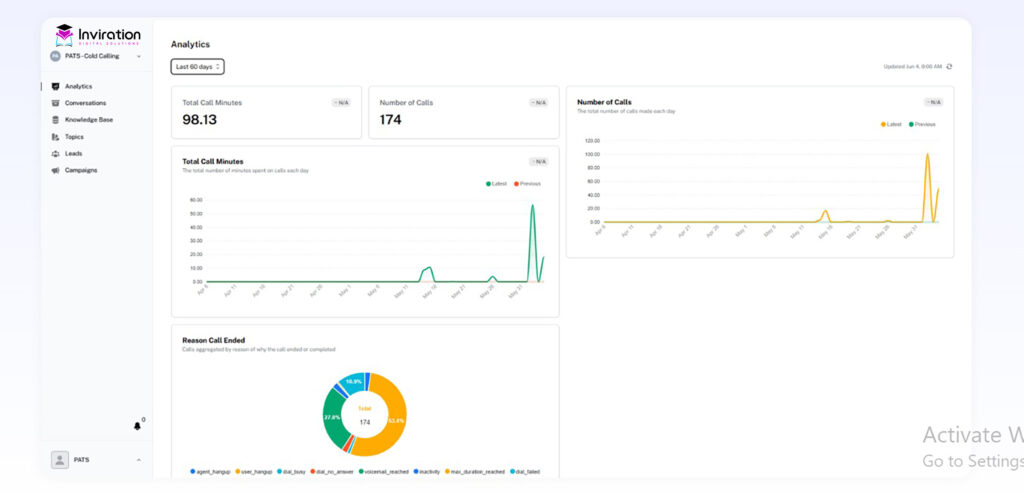Refresh analytics using the refresh icon

[x=949, y=67]
